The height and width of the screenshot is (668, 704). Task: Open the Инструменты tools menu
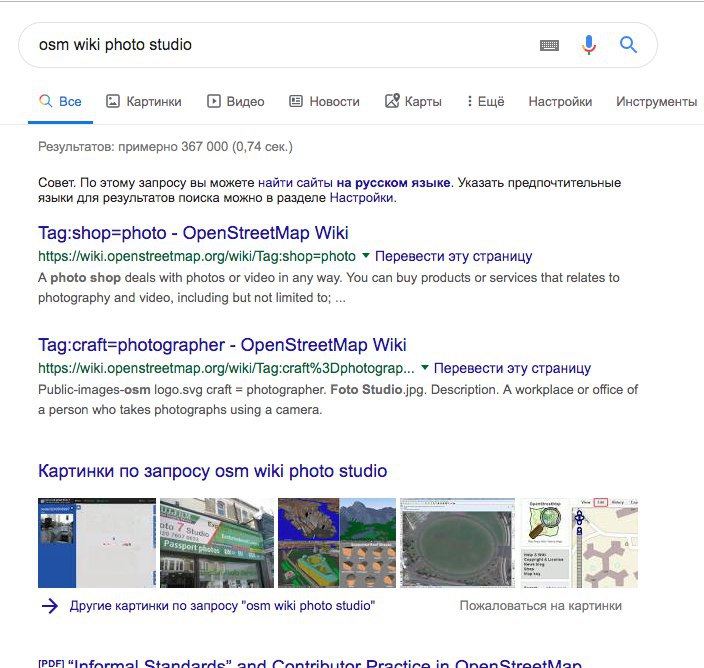(656, 101)
